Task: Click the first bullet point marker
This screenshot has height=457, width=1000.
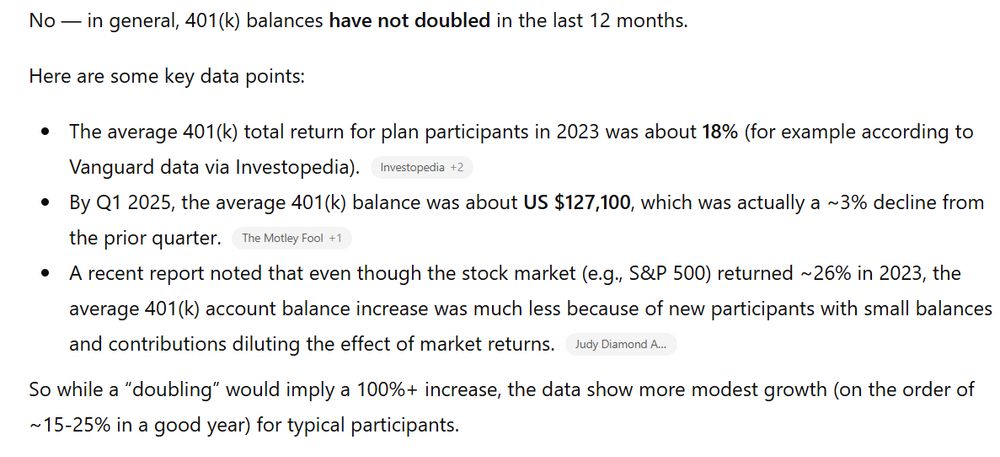Action: click(45, 133)
